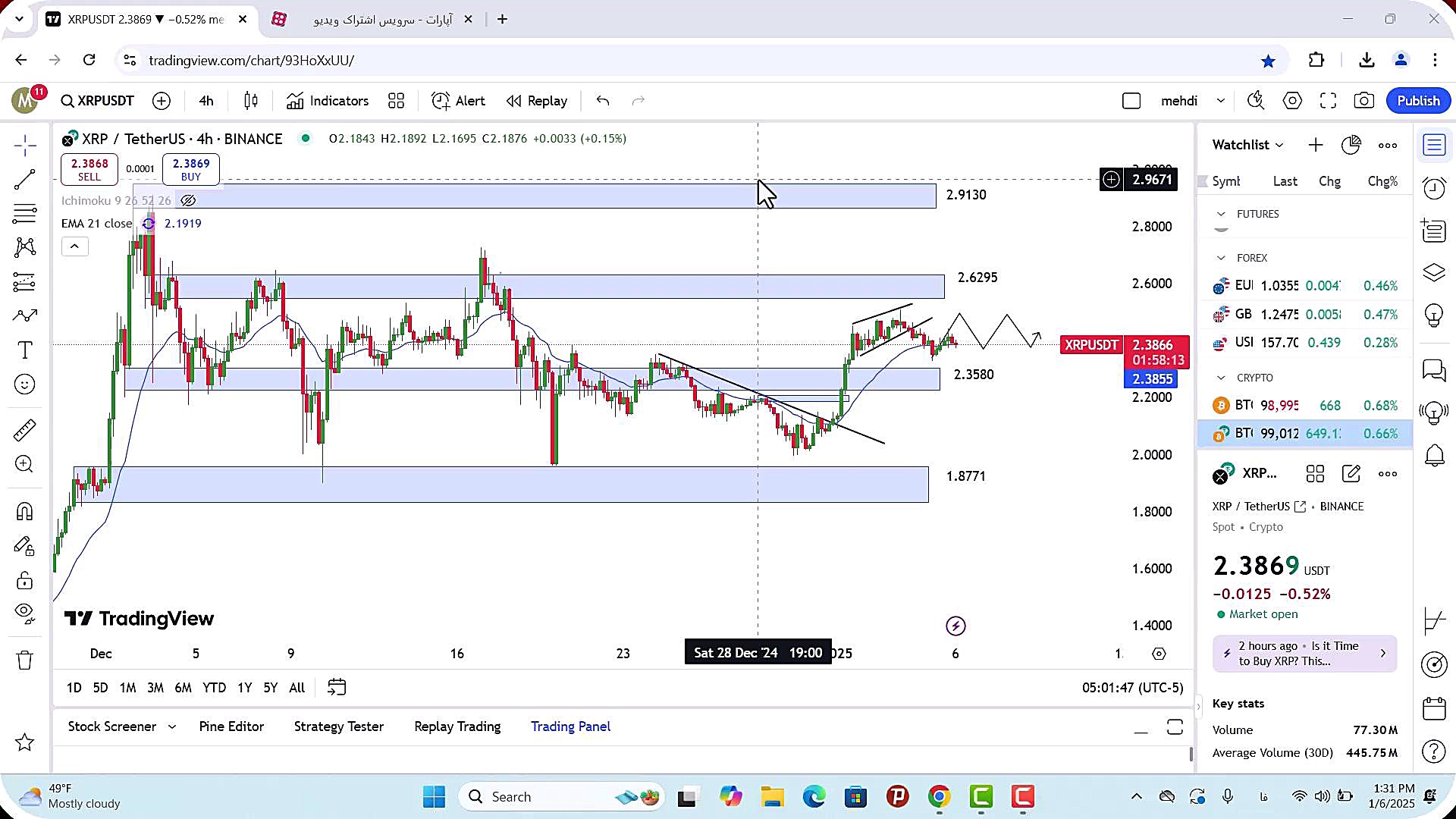This screenshot has height=819, width=1456.
Task: Open the Indicators dialog
Action: (328, 101)
